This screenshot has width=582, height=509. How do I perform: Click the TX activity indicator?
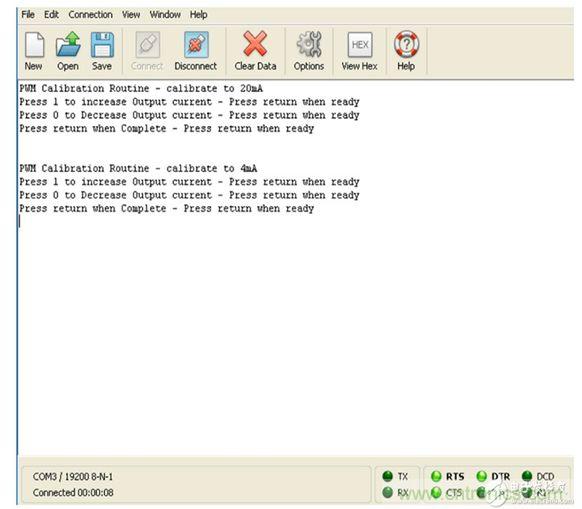[x=388, y=476]
